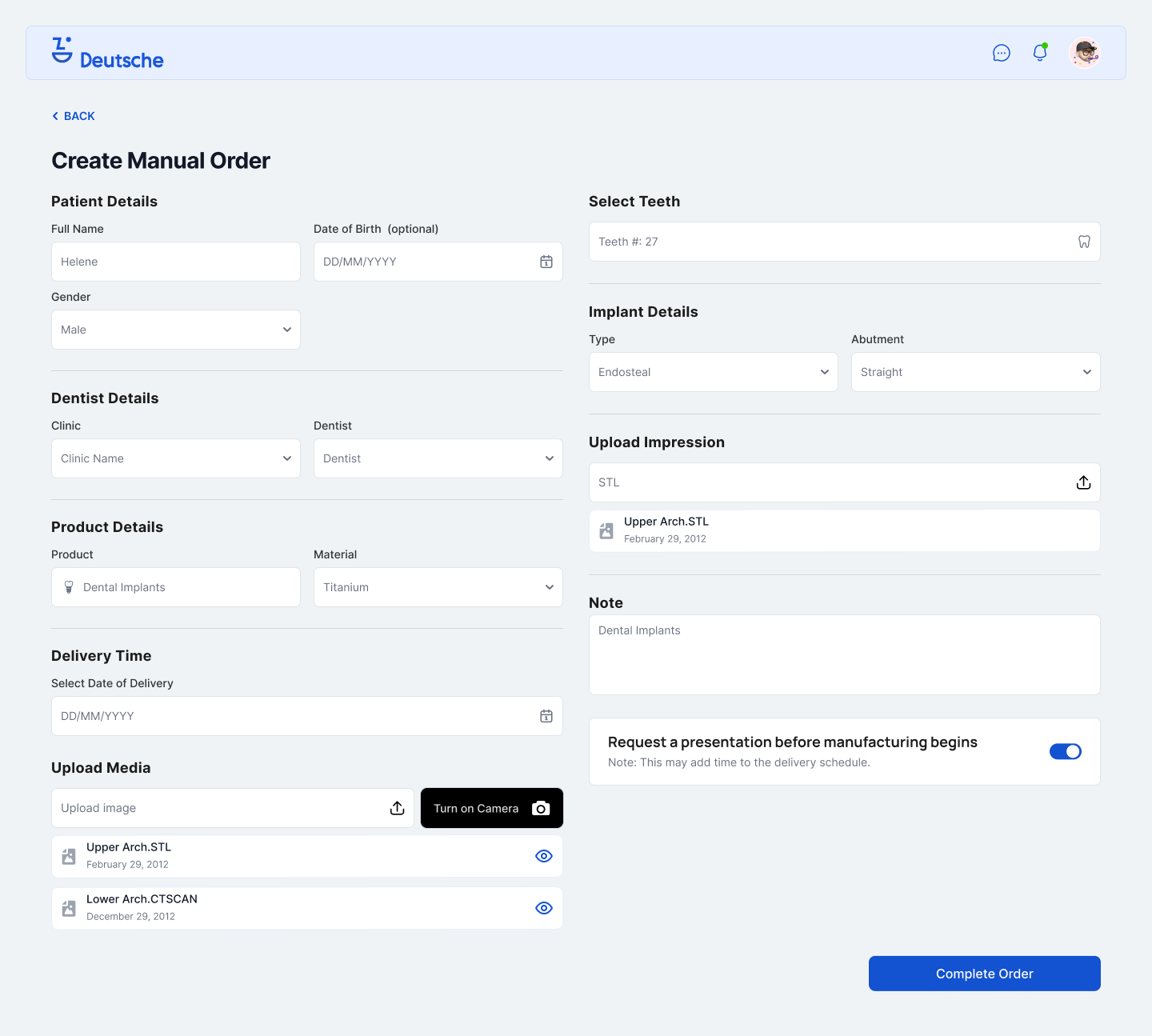Viewport: 1152px width, 1036px height.
Task: Toggle the presentation request switch
Action: click(1066, 751)
